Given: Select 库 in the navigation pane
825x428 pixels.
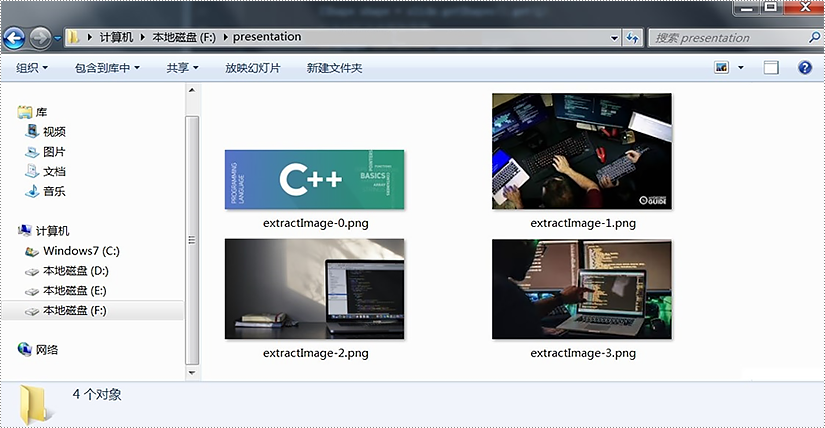Looking at the screenshot, I should pyautogui.click(x=41, y=112).
